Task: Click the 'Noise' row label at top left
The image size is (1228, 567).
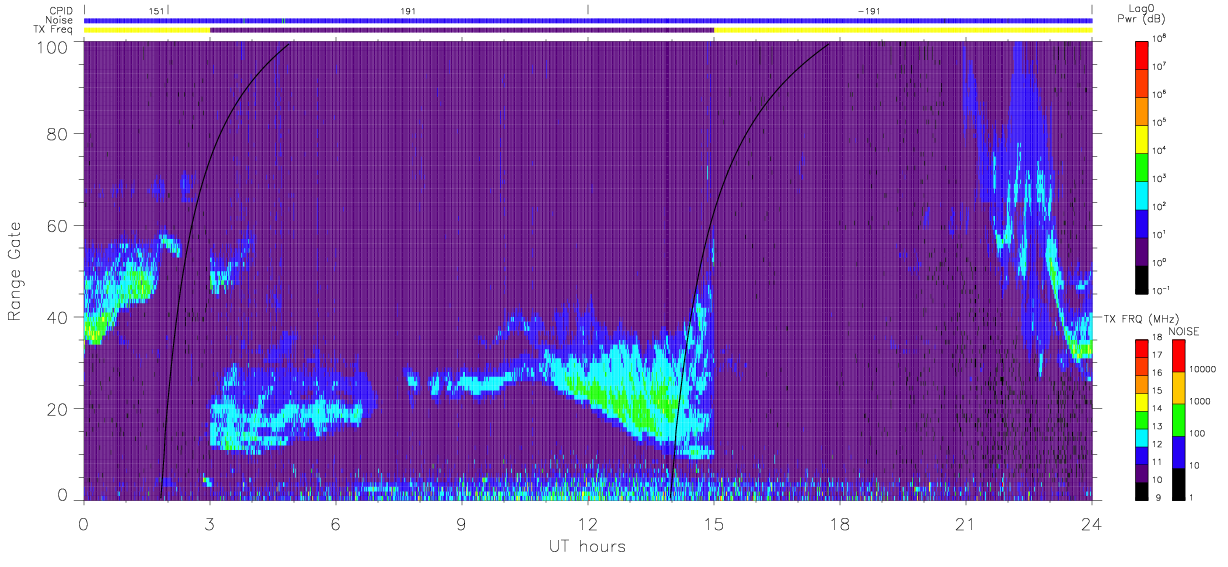Action: point(60,20)
